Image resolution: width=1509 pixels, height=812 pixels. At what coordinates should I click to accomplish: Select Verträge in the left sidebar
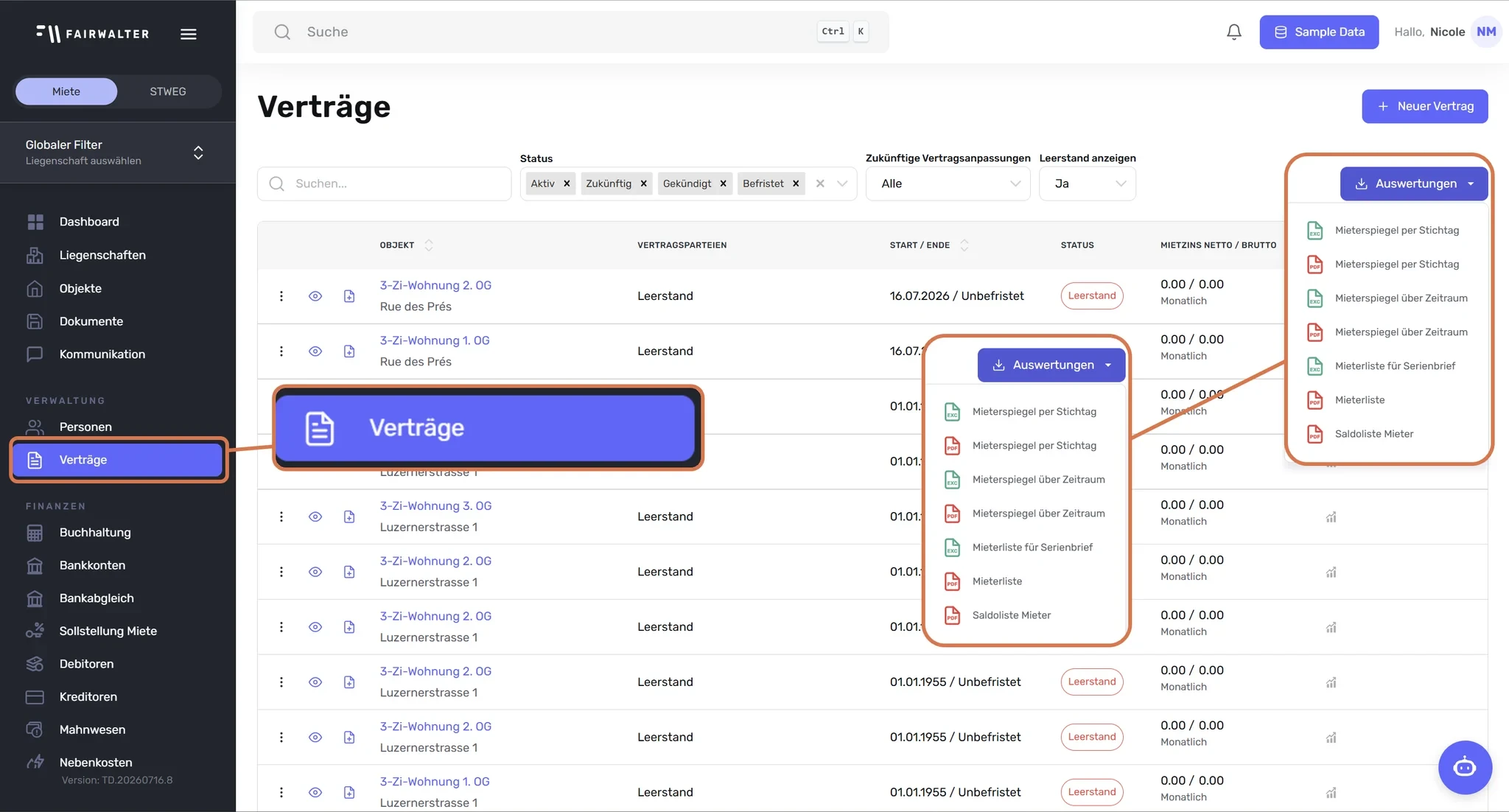click(x=118, y=460)
